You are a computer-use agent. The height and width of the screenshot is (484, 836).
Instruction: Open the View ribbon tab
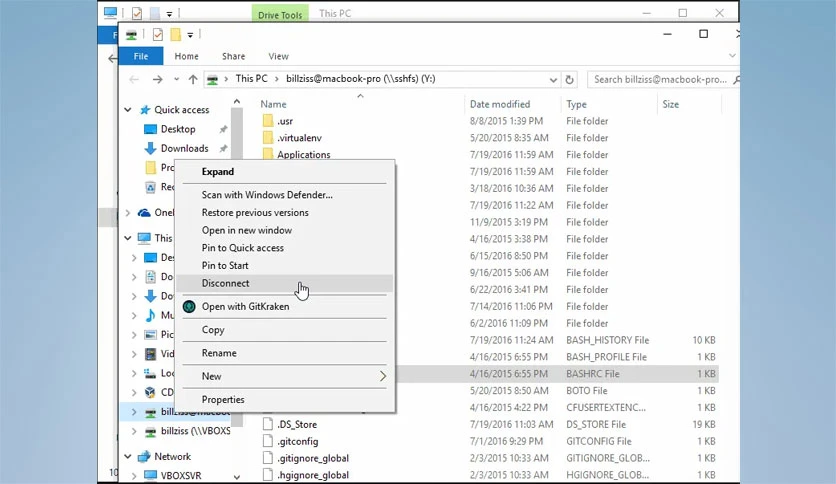coord(278,56)
